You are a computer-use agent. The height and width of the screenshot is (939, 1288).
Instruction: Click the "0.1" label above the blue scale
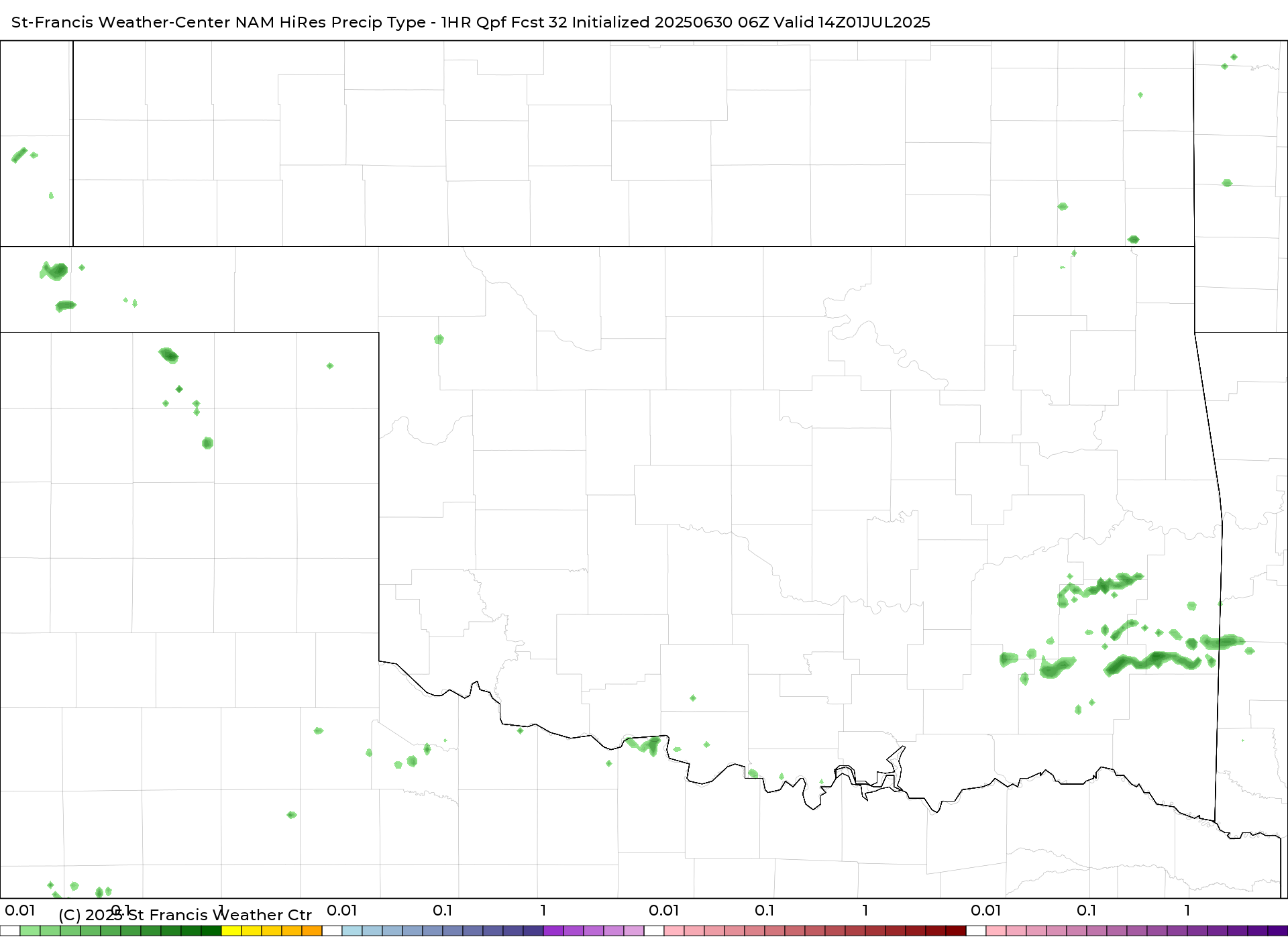pyautogui.click(x=443, y=910)
